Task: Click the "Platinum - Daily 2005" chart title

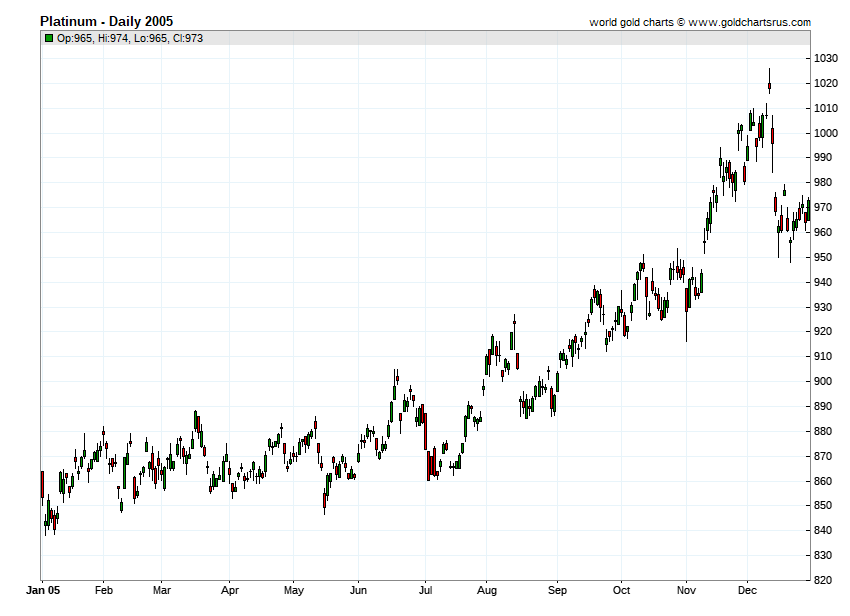Action: click(107, 21)
